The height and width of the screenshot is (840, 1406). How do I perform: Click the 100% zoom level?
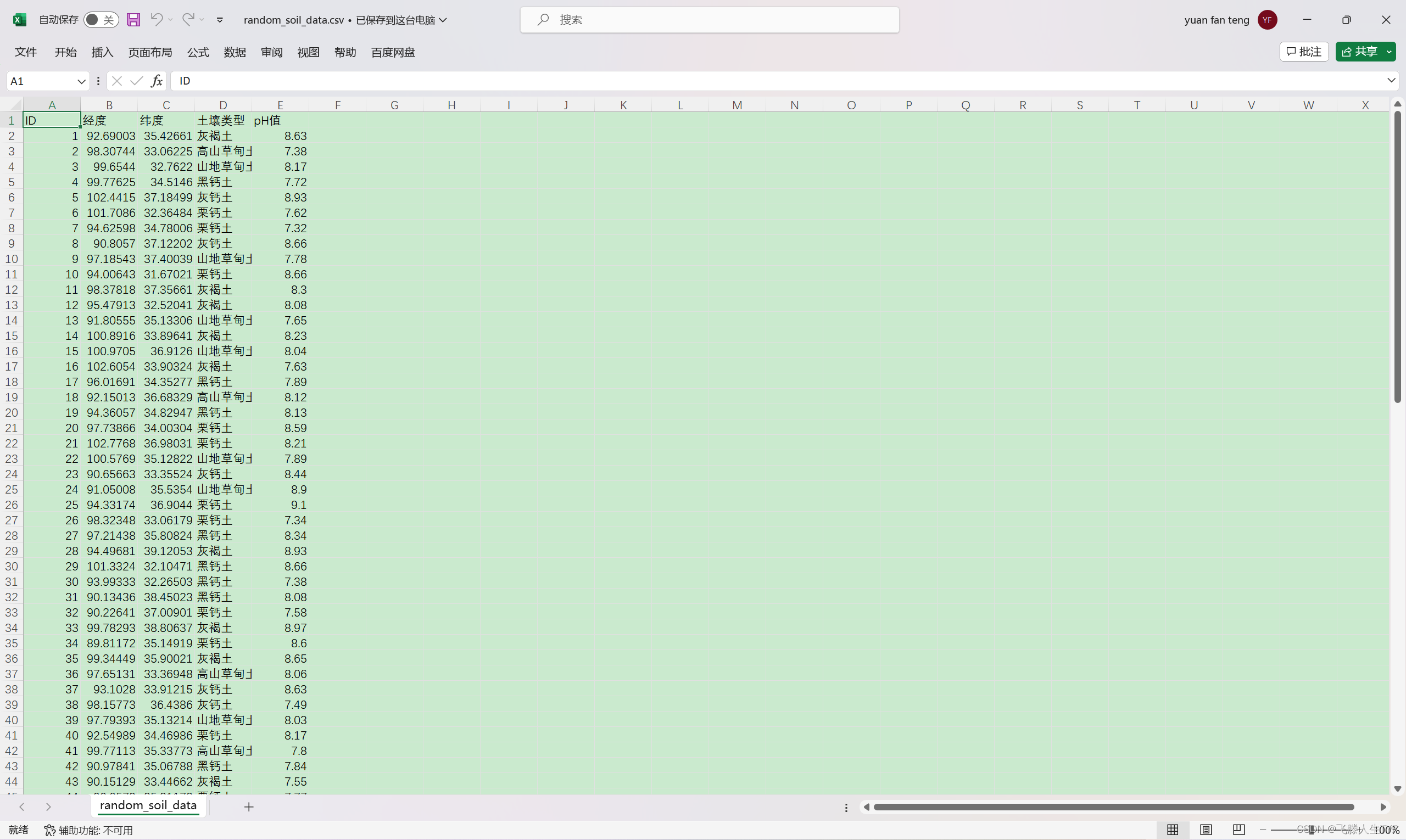[x=1386, y=830]
